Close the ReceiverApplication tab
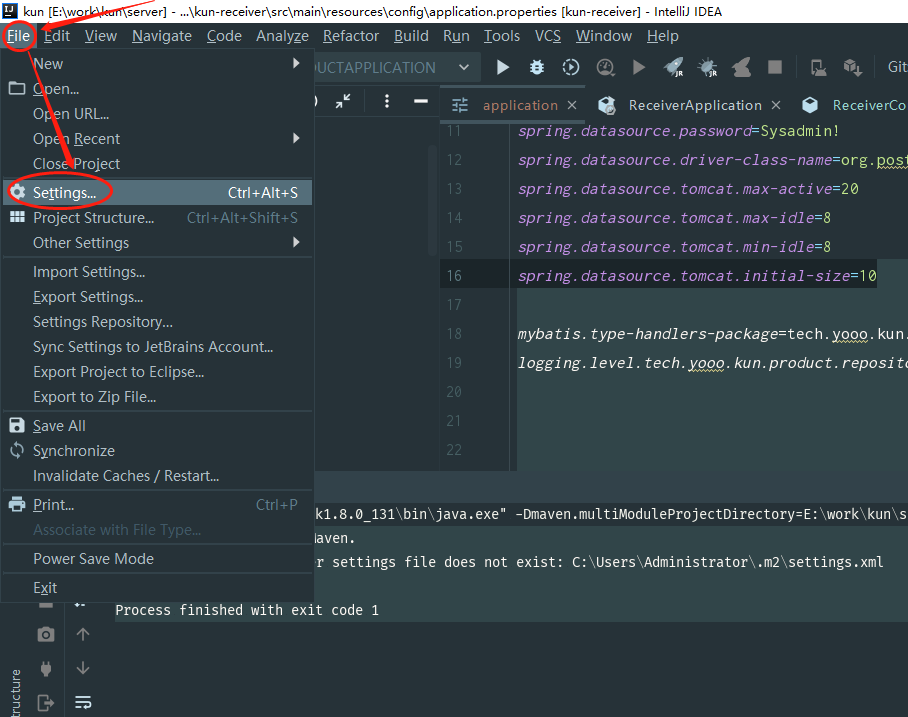This screenshot has width=908, height=717. [776, 105]
